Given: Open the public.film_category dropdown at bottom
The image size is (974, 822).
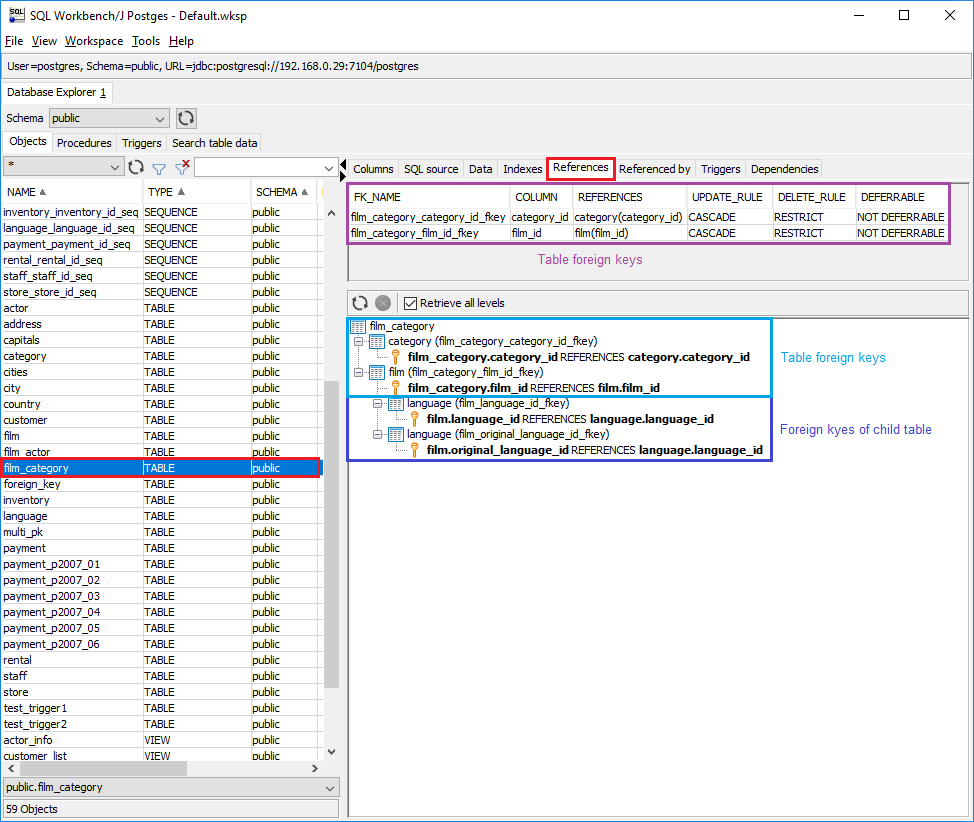Looking at the screenshot, I should pos(170,787).
